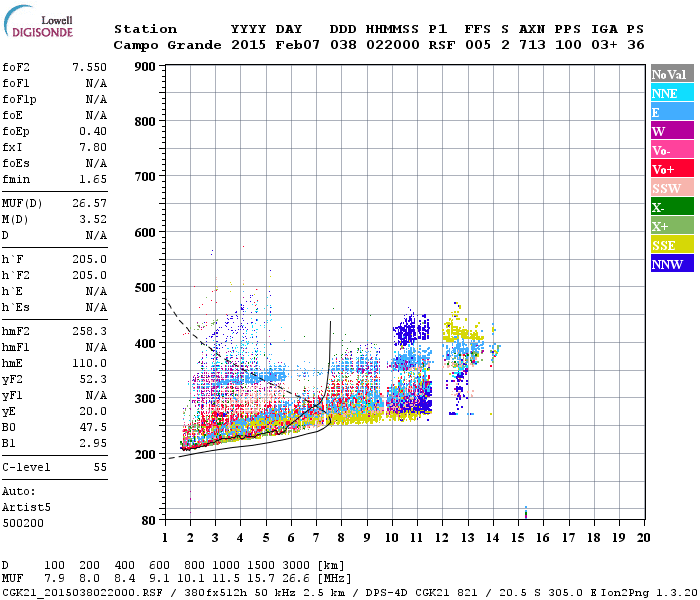Viewport: 700px width, 600px height.
Task: Click the hmF2 value 258.3
Action: pos(90,331)
